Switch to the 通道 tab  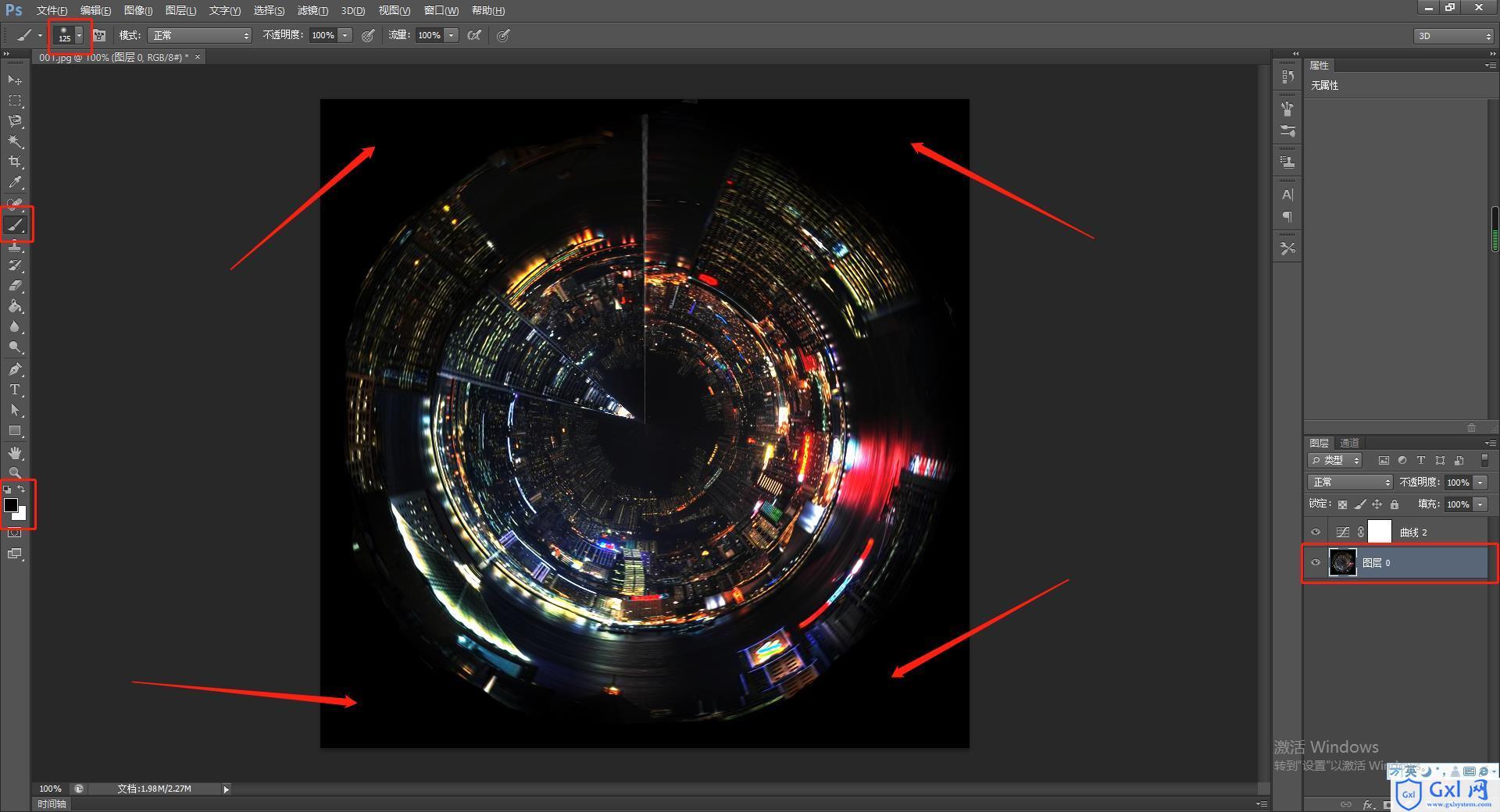coord(1349,443)
